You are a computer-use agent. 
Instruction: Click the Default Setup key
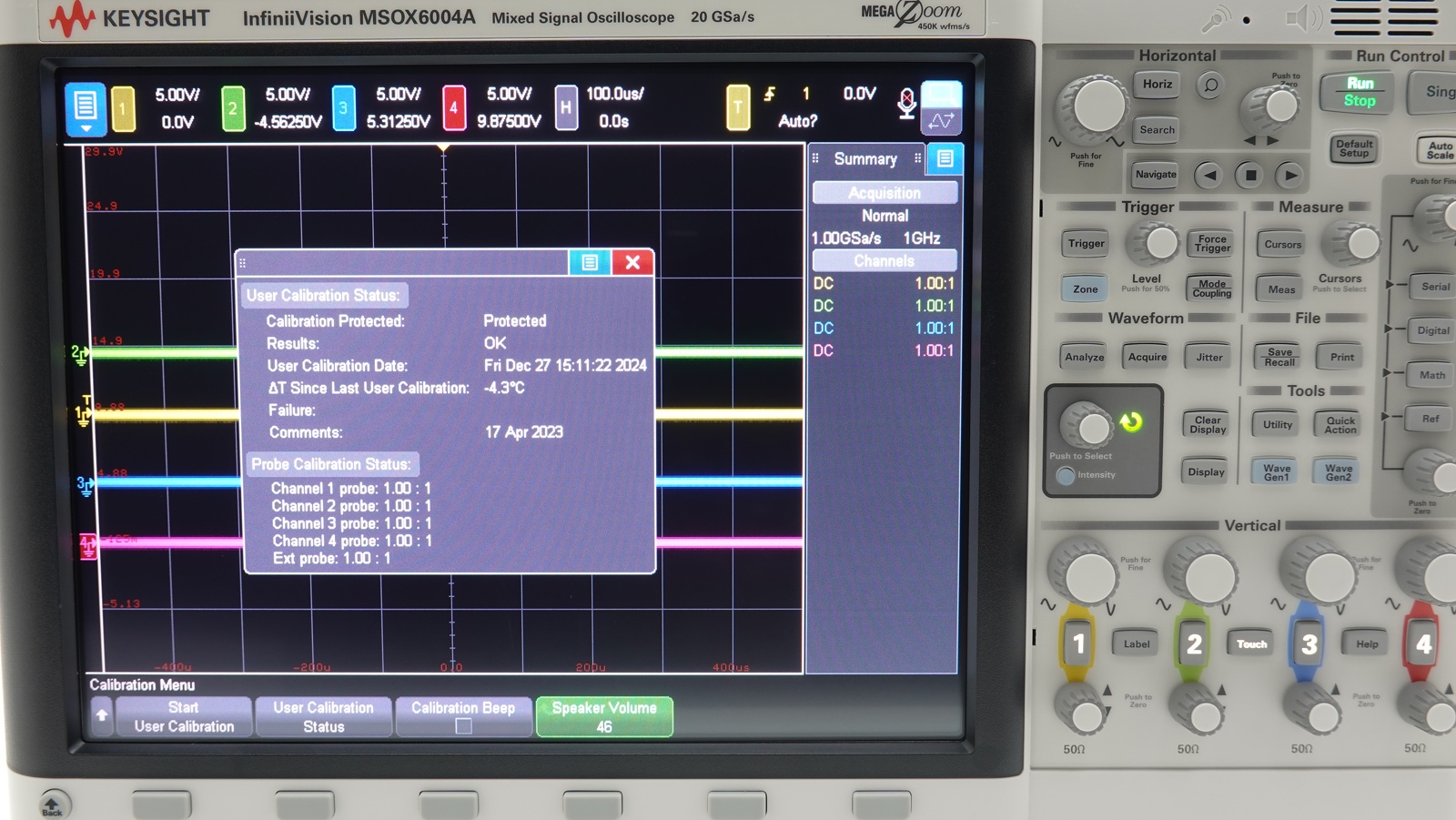pos(1353,148)
